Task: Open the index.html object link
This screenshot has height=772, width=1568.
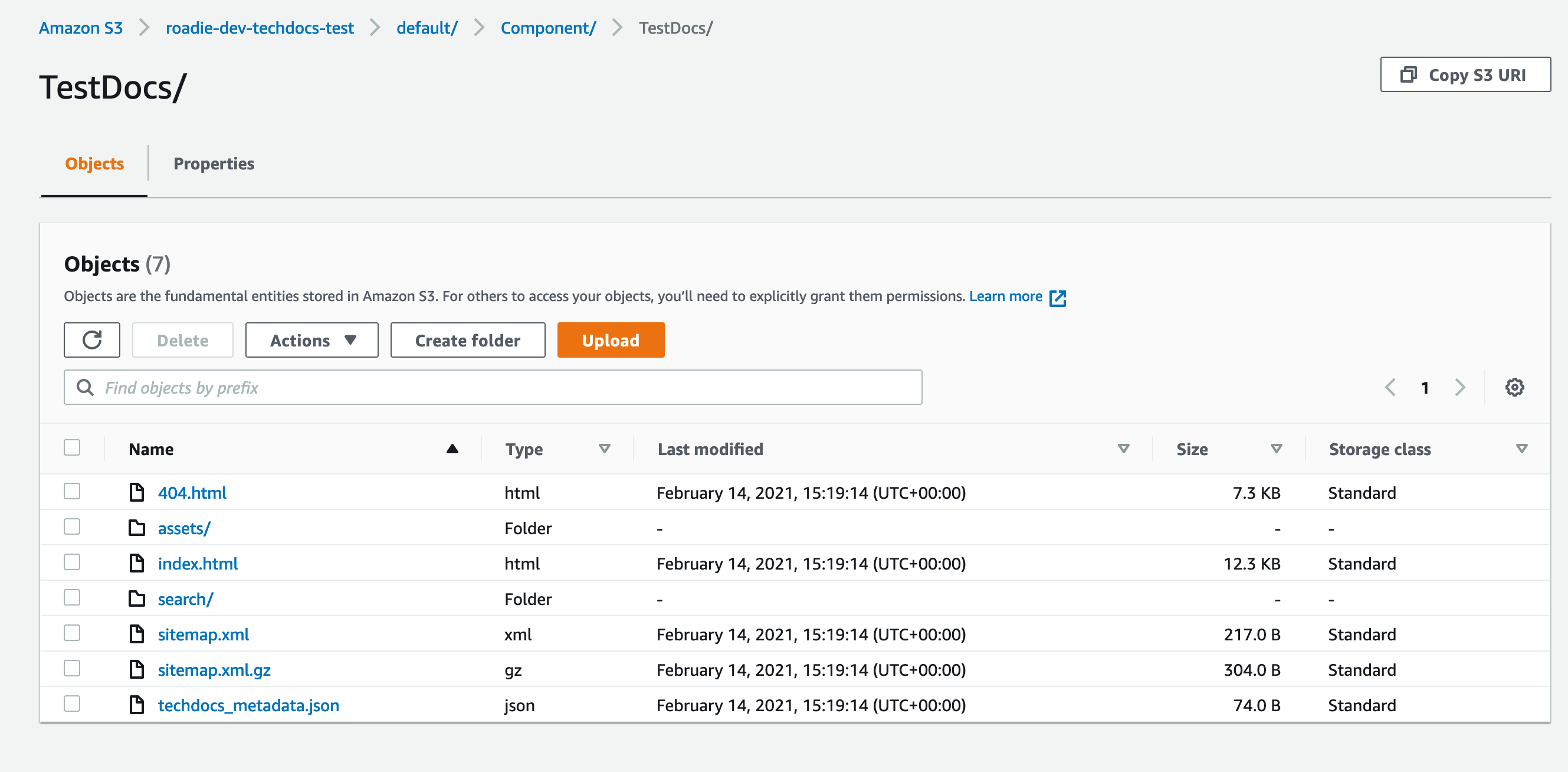Action: tap(198, 563)
